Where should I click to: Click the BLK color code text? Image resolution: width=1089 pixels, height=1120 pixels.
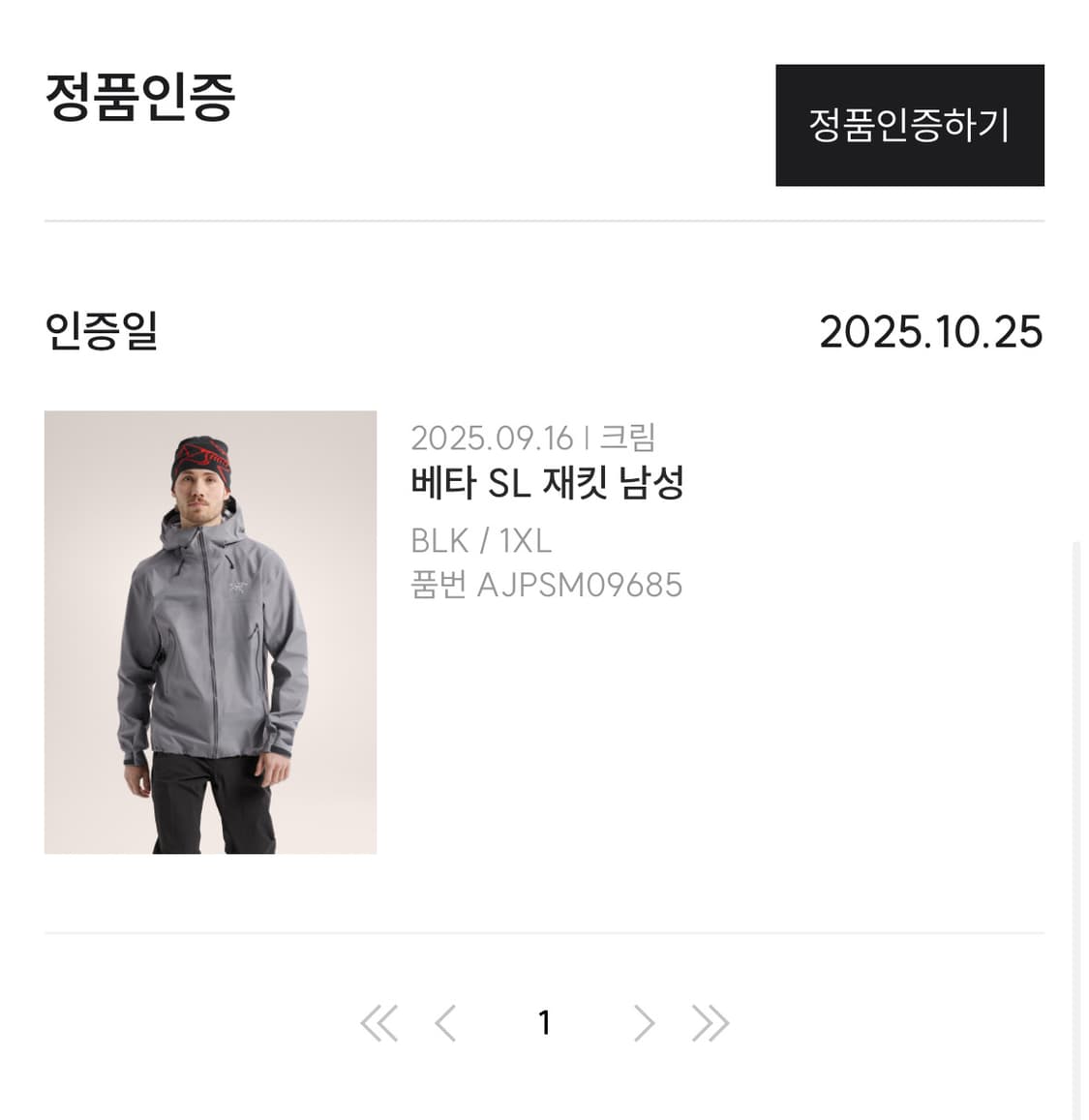[x=439, y=540]
